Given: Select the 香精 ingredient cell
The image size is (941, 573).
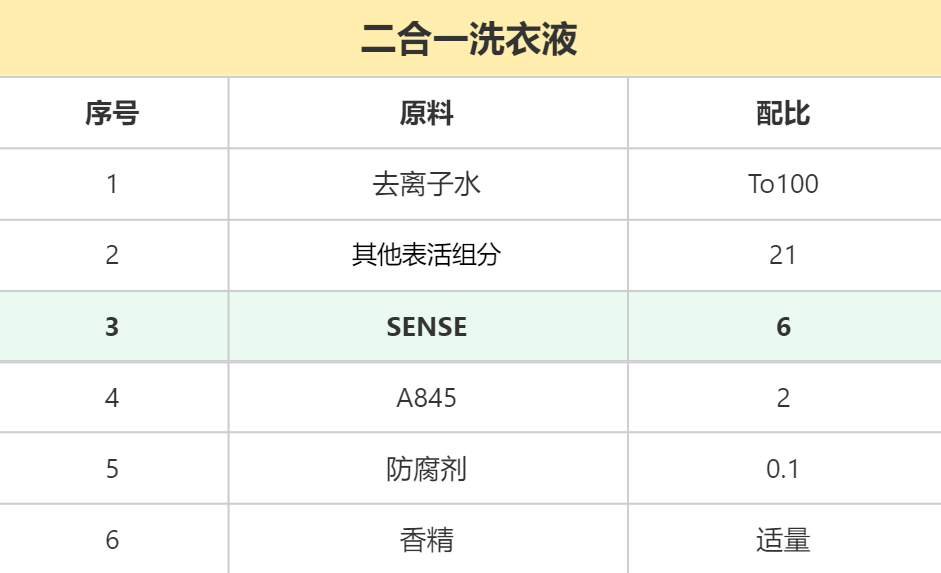Looking at the screenshot, I should pos(427,540).
